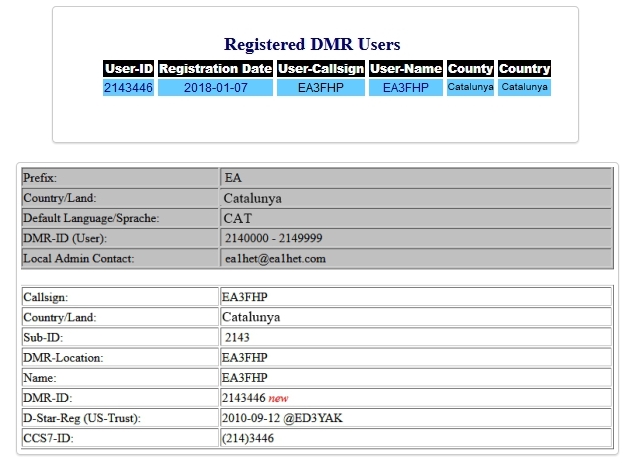Click the County column header
This screenshot has height=468, width=632.
tap(470, 69)
